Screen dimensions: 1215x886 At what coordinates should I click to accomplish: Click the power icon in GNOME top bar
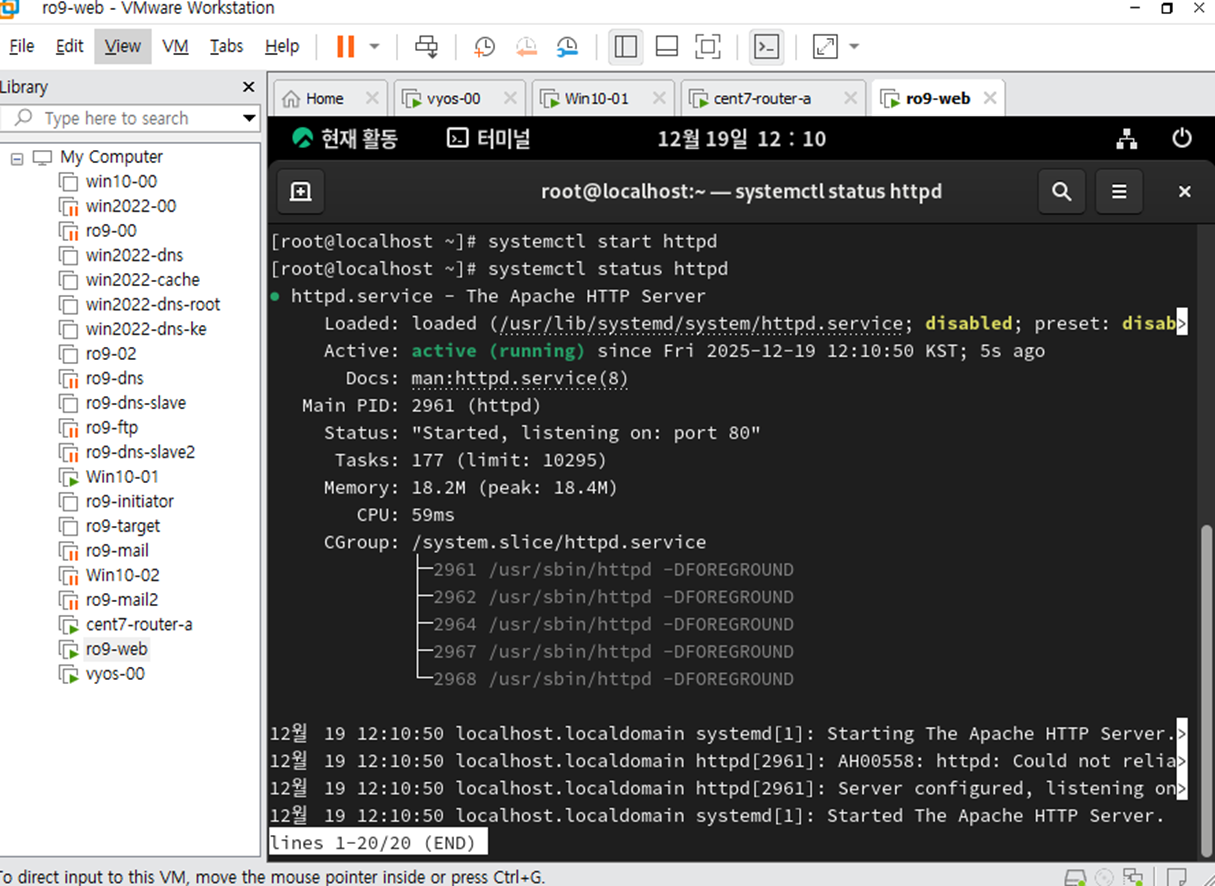(1182, 139)
